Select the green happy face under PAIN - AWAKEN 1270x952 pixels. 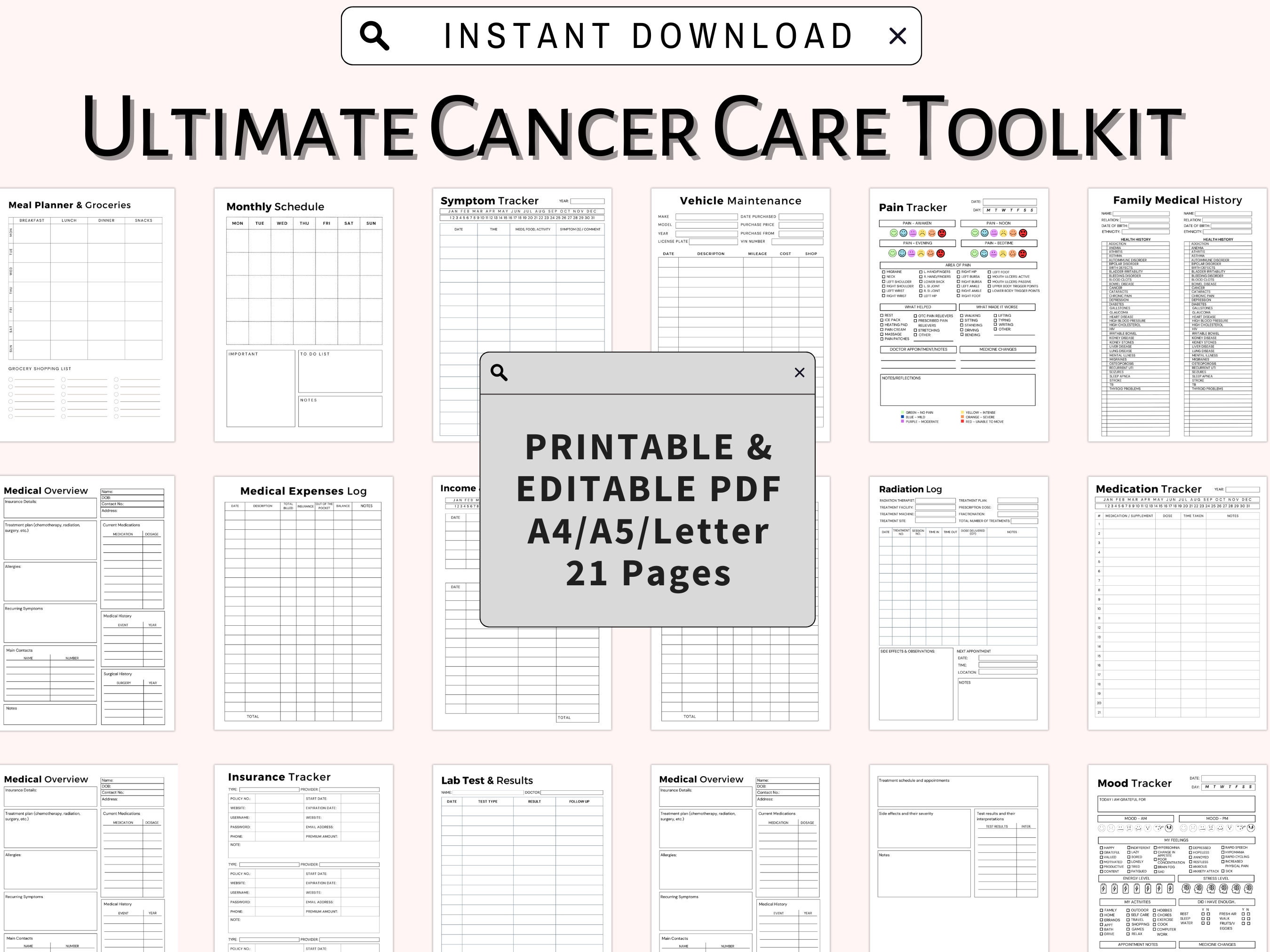tap(894, 234)
